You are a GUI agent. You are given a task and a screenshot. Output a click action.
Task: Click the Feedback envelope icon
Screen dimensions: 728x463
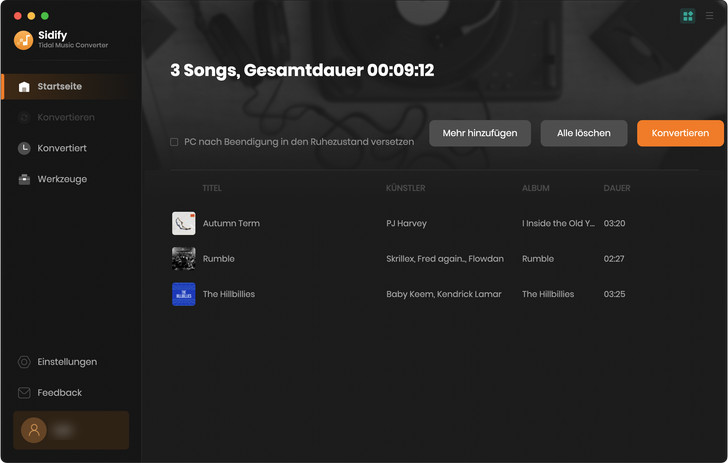(24, 393)
